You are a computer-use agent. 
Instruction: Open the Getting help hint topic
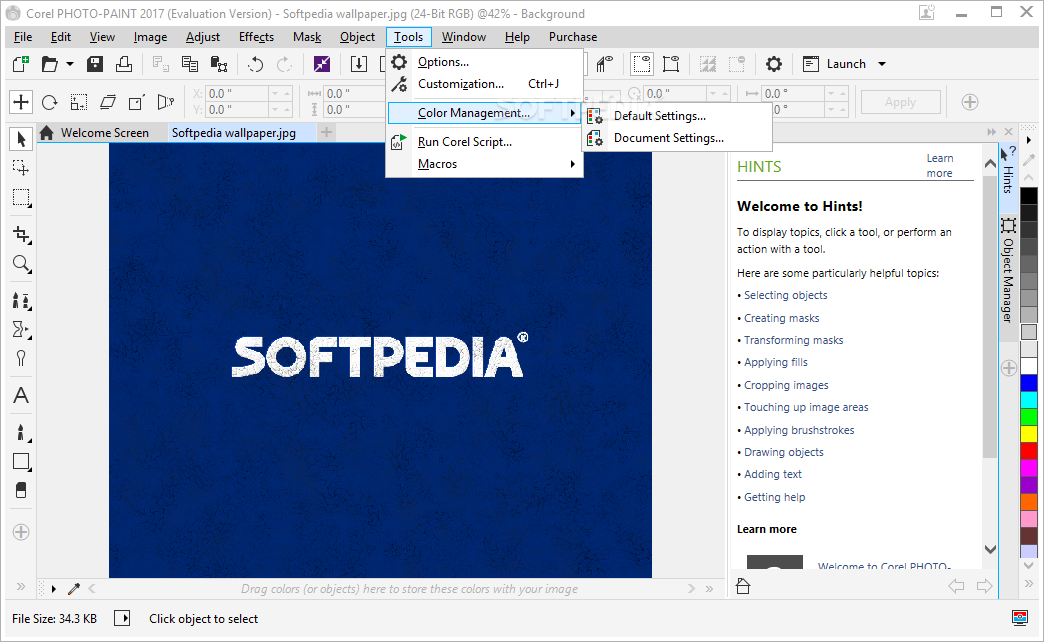[774, 497]
